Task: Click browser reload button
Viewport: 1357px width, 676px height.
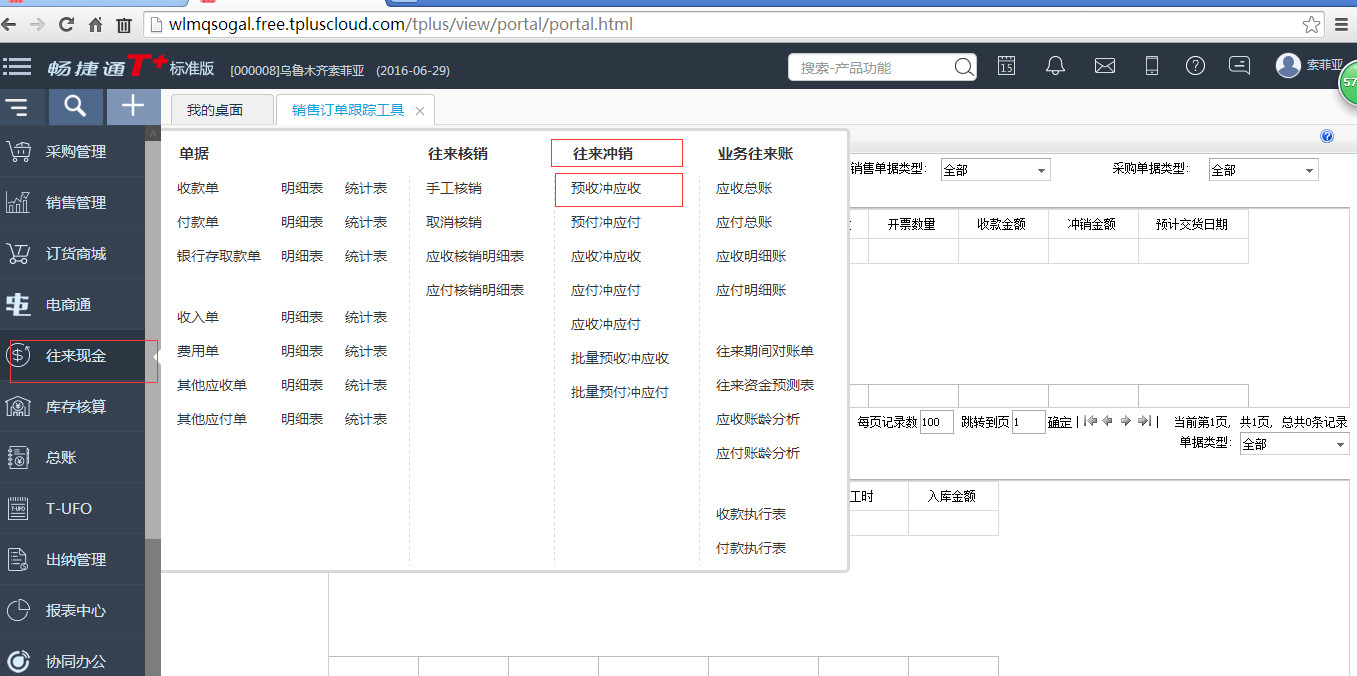Action: coord(67,24)
